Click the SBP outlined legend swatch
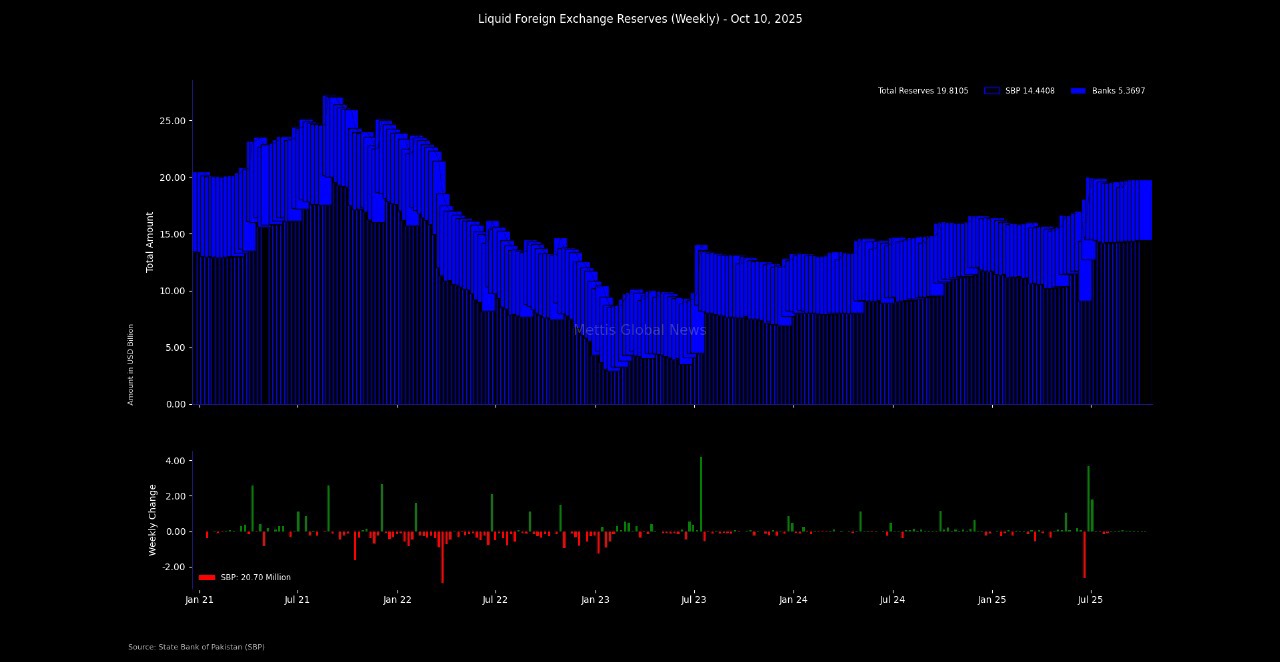This screenshot has height=662, width=1280. 992,91
